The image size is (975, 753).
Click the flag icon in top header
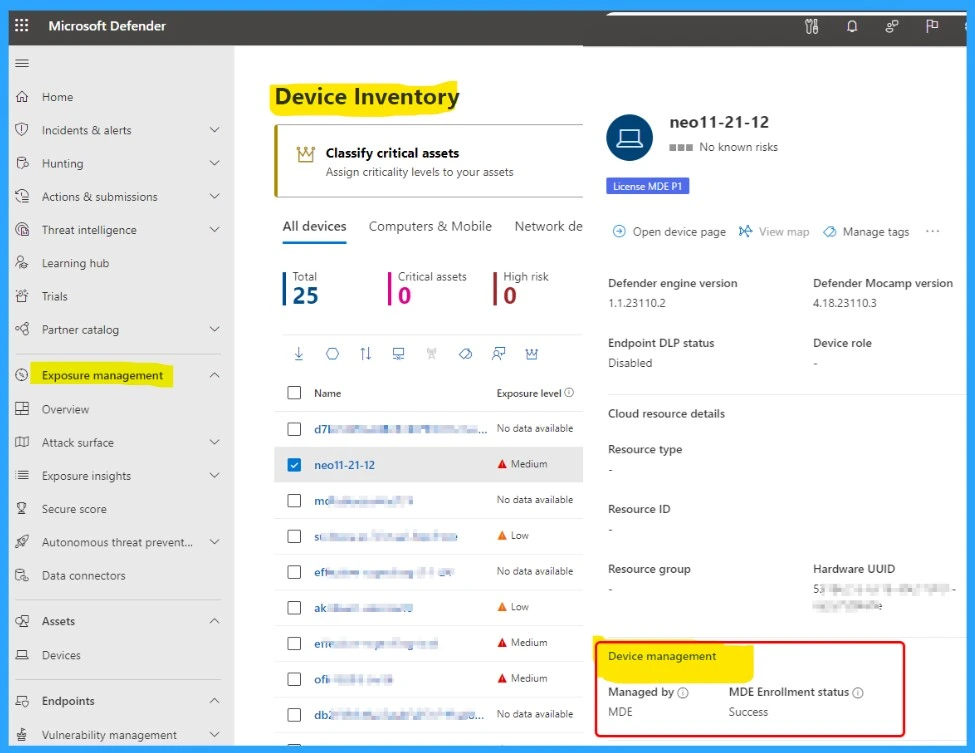[931, 26]
